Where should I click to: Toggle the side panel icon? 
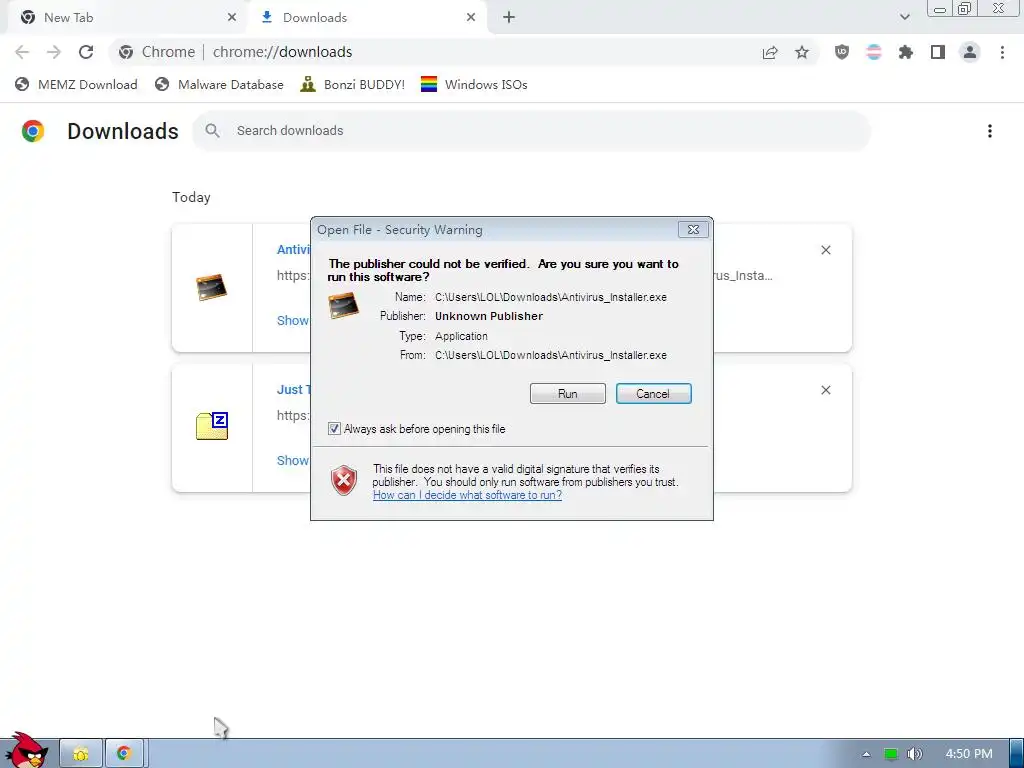coord(938,52)
